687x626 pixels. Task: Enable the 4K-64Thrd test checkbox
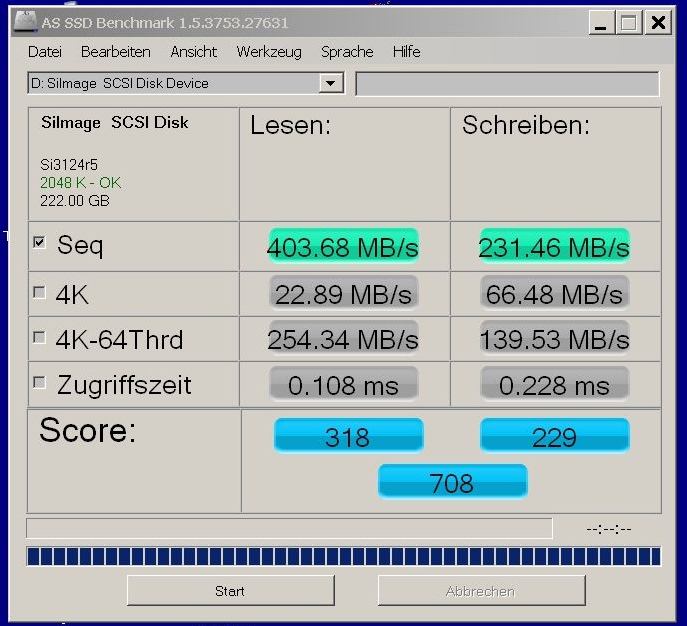(x=39, y=337)
